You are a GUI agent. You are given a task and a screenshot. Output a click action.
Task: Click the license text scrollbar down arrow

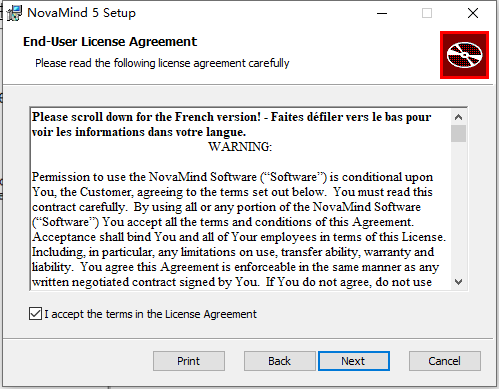click(458, 282)
